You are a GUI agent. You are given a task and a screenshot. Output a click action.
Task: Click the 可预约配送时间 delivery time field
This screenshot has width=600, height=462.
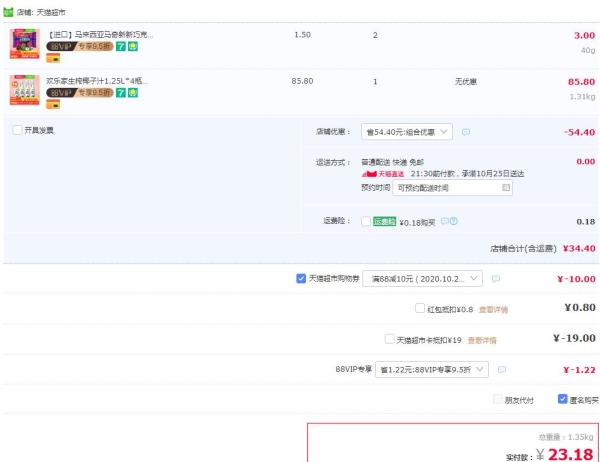[x=452, y=188]
